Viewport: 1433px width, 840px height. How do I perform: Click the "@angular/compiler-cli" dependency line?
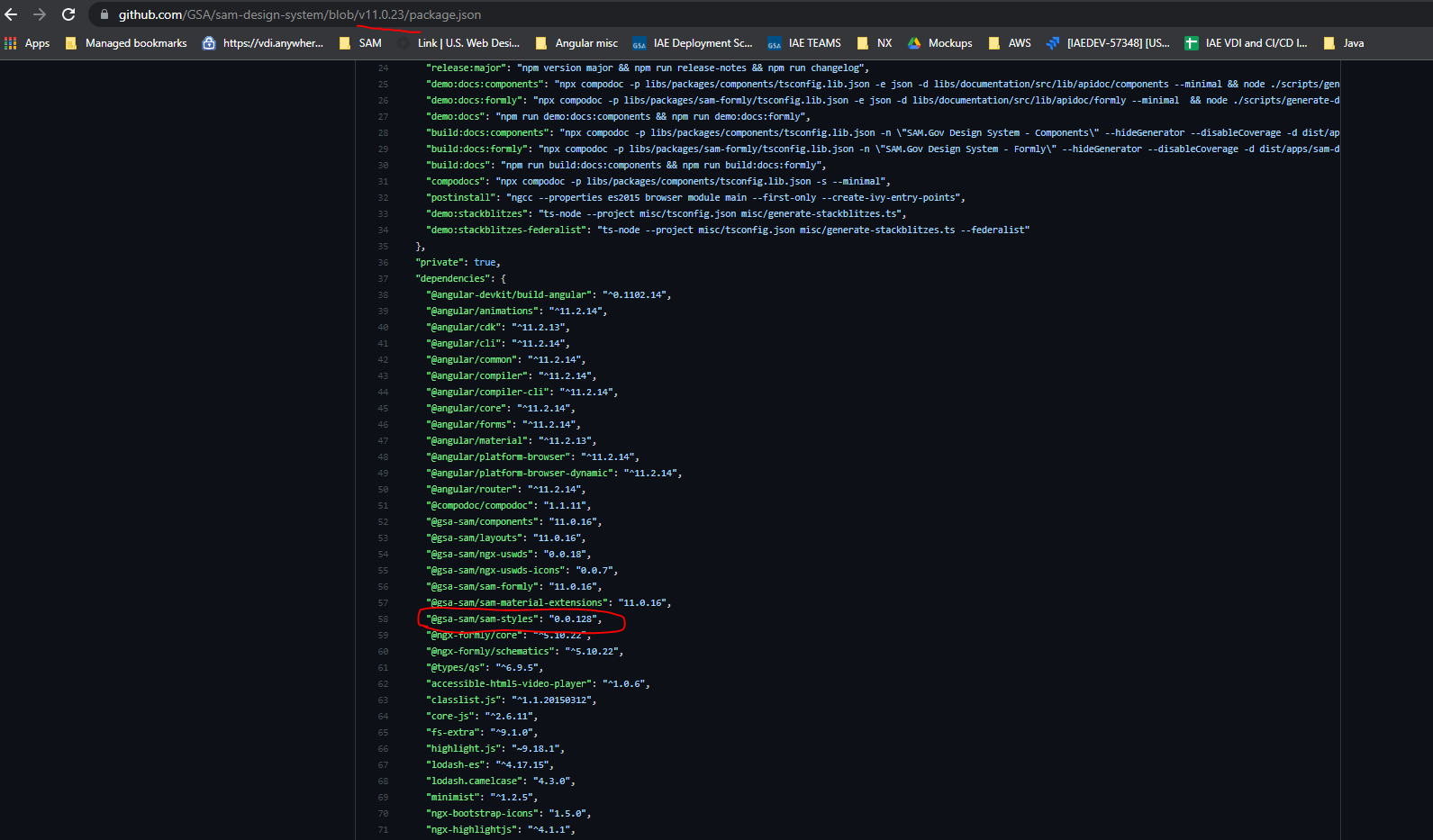[522, 393]
